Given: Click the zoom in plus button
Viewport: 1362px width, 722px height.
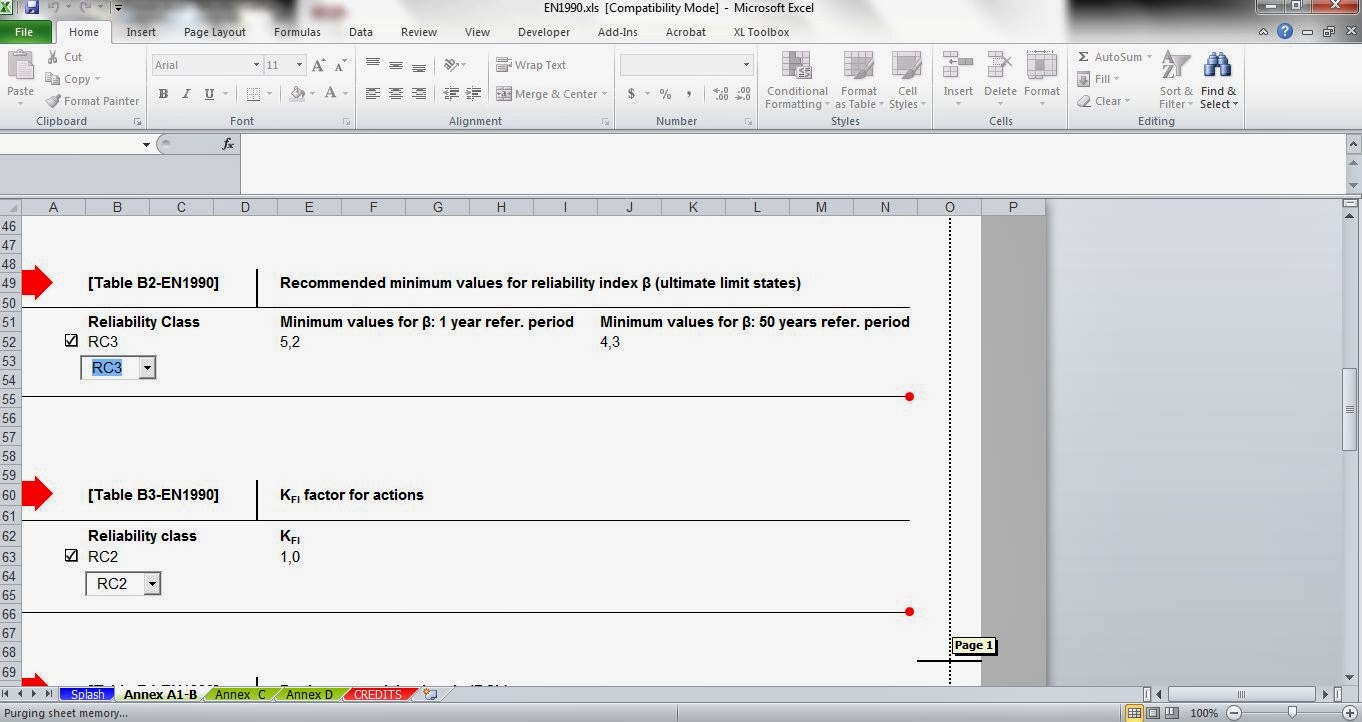Looking at the screenshot, I should [x=1349, y=713].
